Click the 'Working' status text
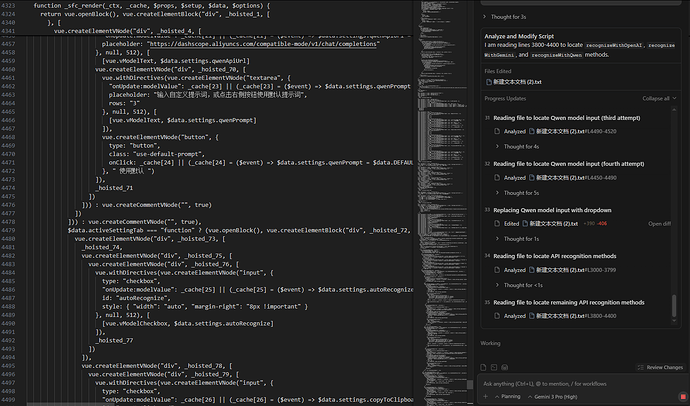This screenshot has width=690, height=406. click(x=490, y=343)
